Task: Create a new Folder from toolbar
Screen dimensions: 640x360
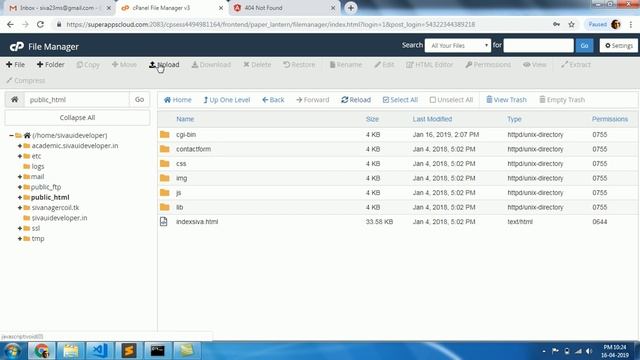Action: (51, 64)
